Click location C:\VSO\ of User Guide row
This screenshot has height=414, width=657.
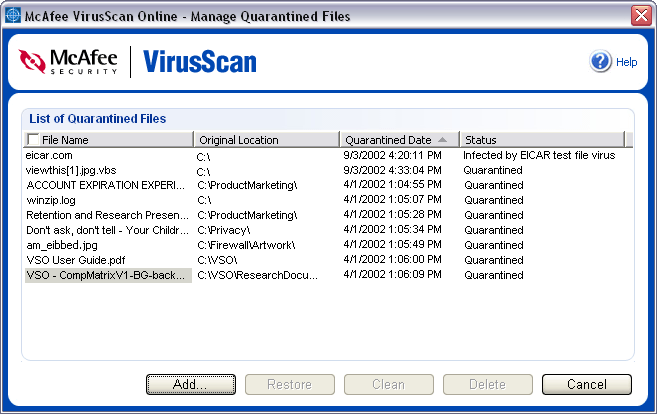coord(217,260)
